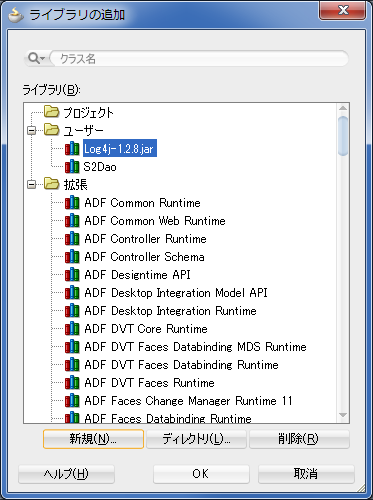373x500 pixels.
Task: Click the ADF DVT Core Runtime icon
Action: [x=72, y=329]
